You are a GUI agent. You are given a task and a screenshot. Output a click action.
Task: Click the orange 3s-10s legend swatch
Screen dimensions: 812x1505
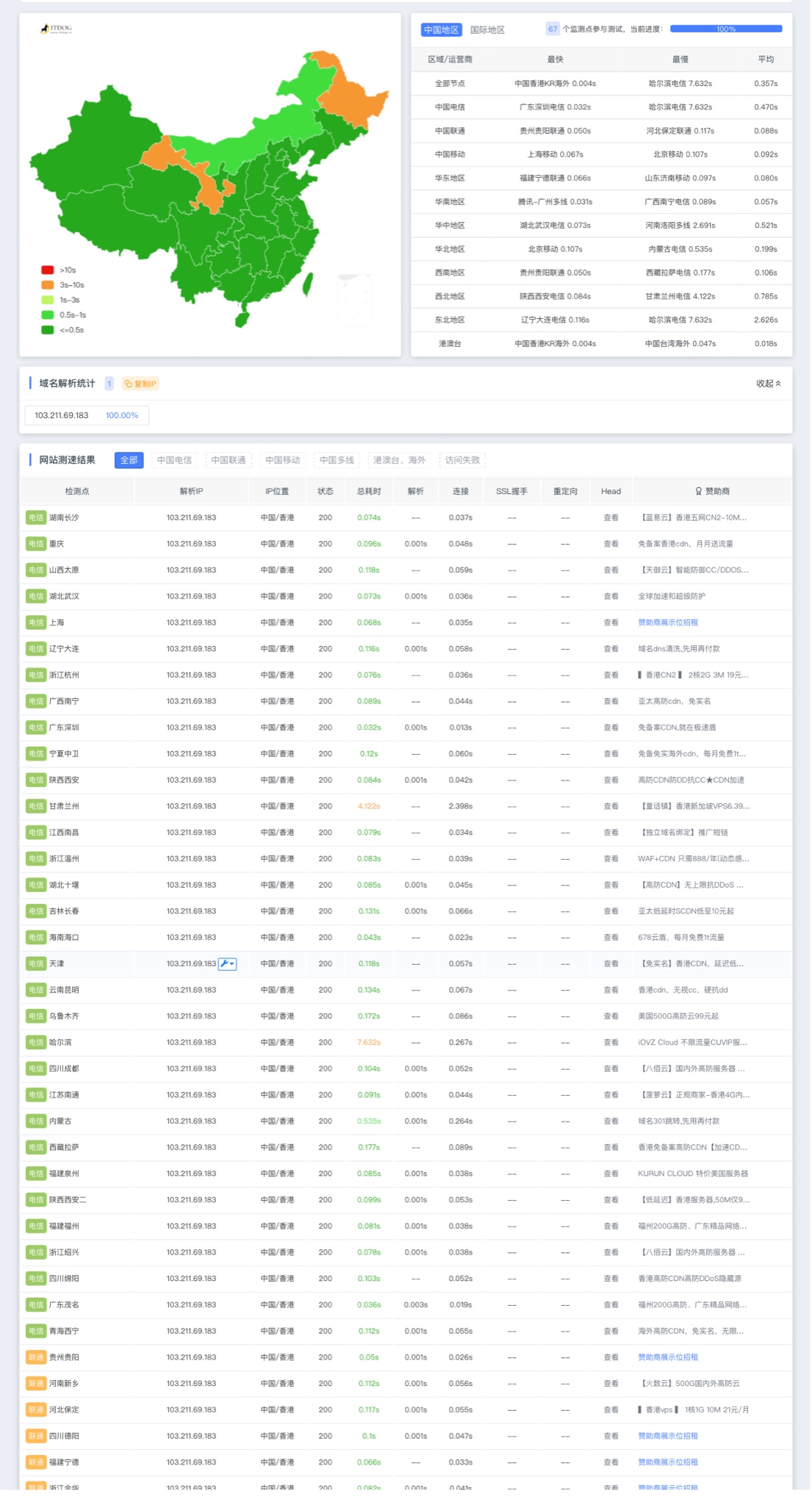48,285
